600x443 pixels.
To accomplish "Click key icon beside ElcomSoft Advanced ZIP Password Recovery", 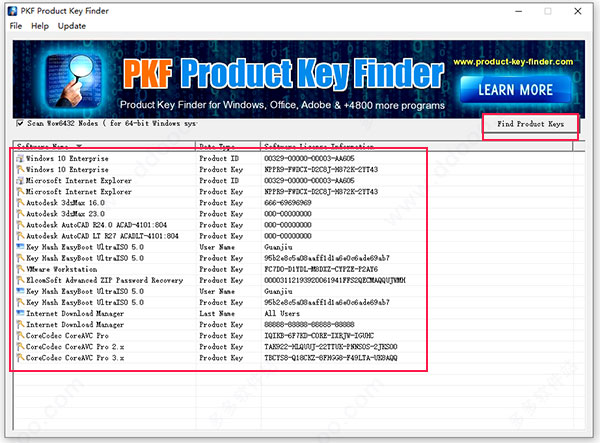I will tap(20, 280).
